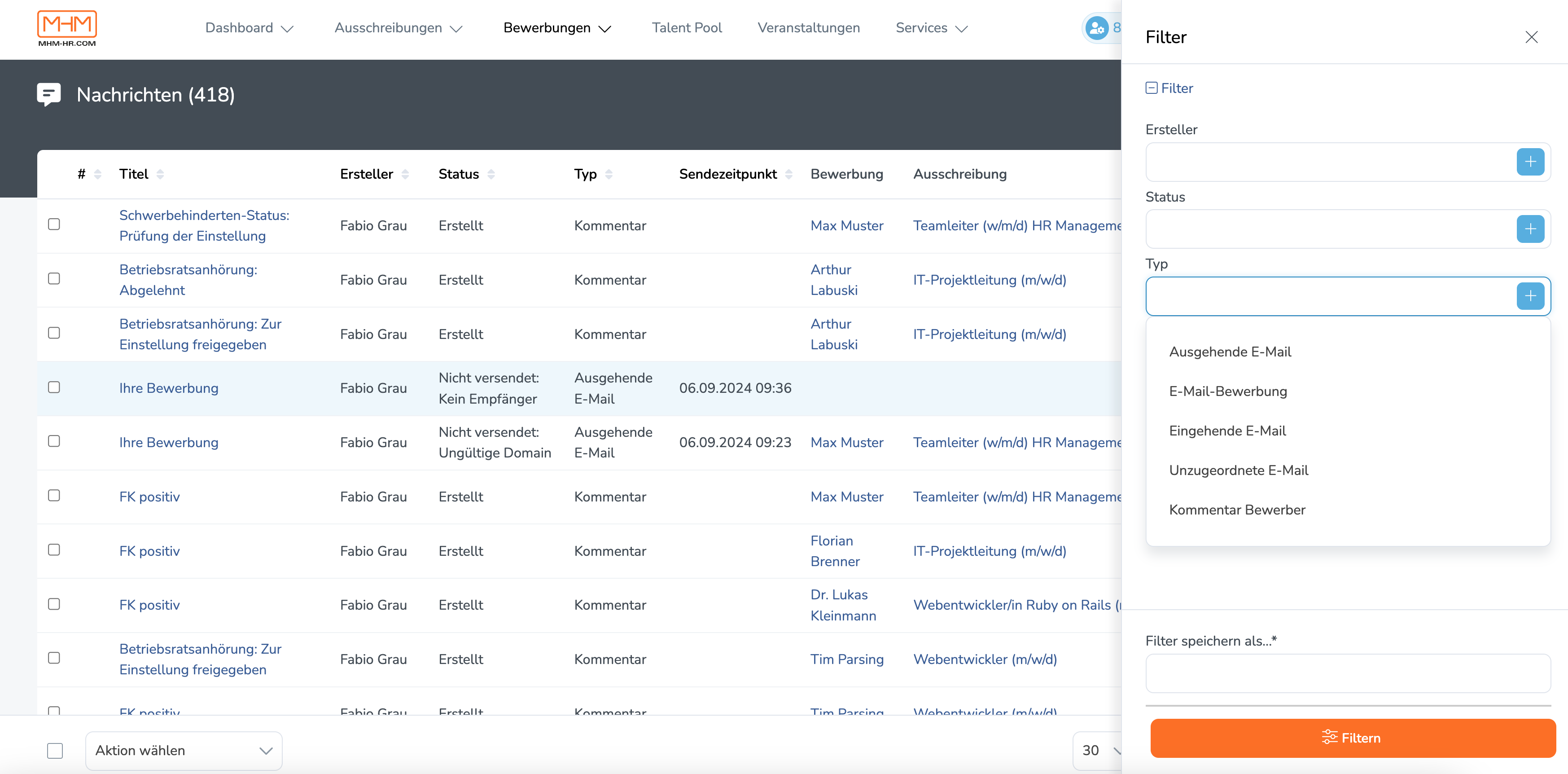Open the user account avatar icon
This screenshot has height=774, width=1568.
[1097, 28]
